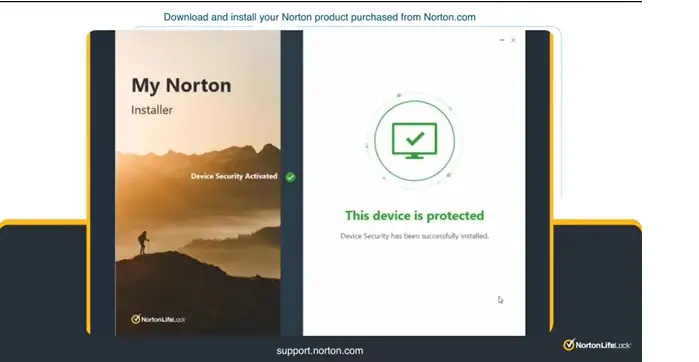This screenshot has width=699, height=362.
Task: Select the Device Security Activated step label
Action: pos(234,176)
